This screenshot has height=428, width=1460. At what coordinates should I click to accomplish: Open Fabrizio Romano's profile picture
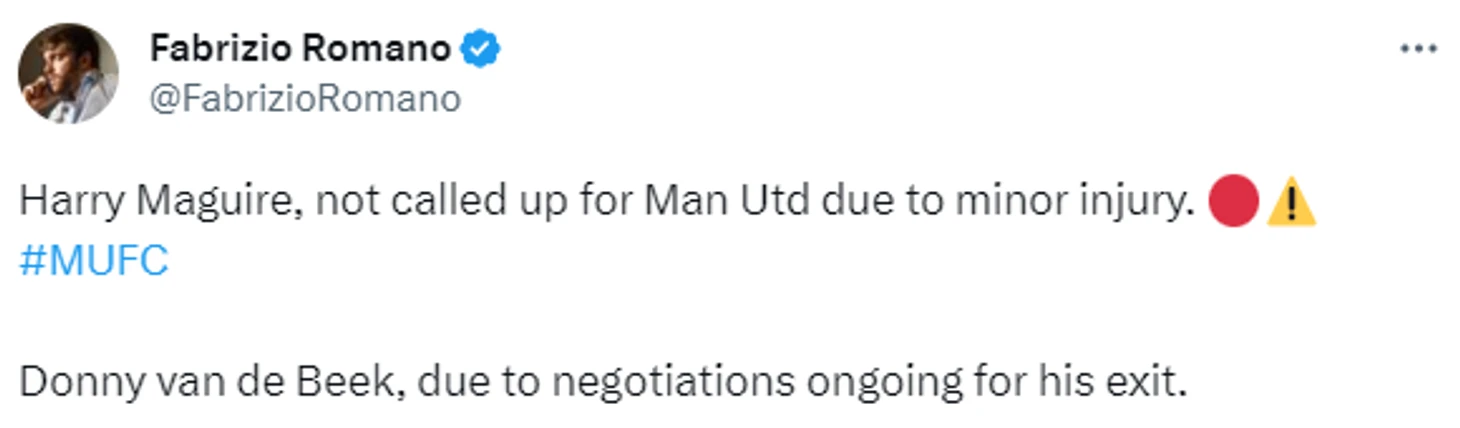[68, 73]
